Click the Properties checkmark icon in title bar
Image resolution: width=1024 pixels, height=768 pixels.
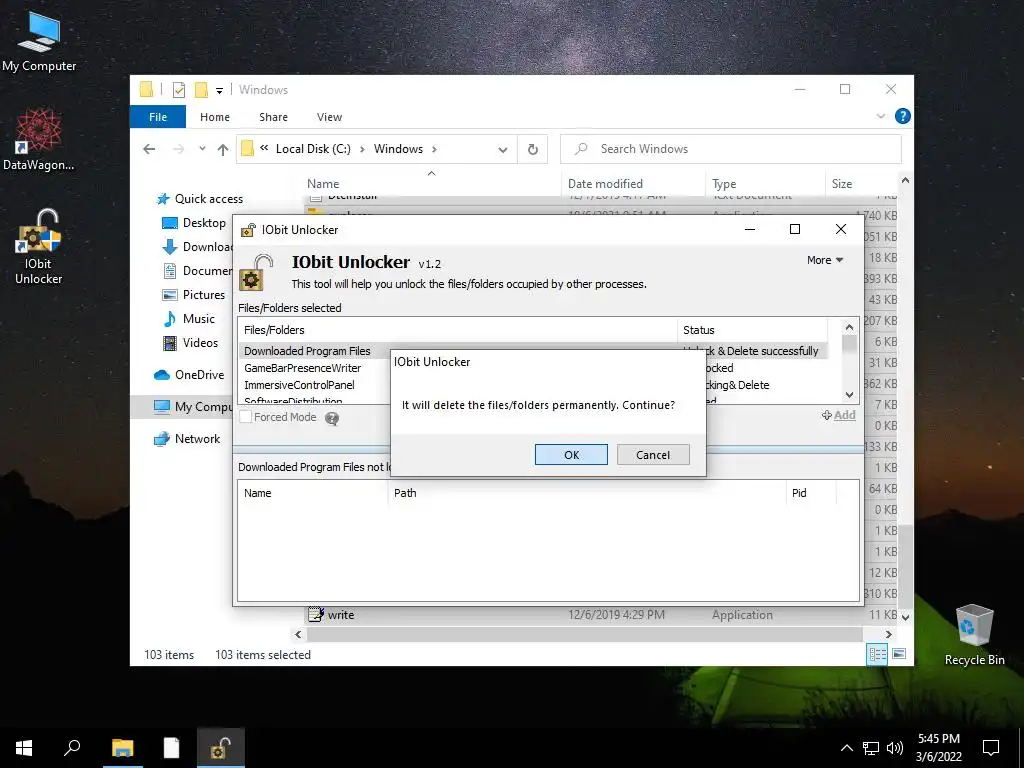pos(179,89)
